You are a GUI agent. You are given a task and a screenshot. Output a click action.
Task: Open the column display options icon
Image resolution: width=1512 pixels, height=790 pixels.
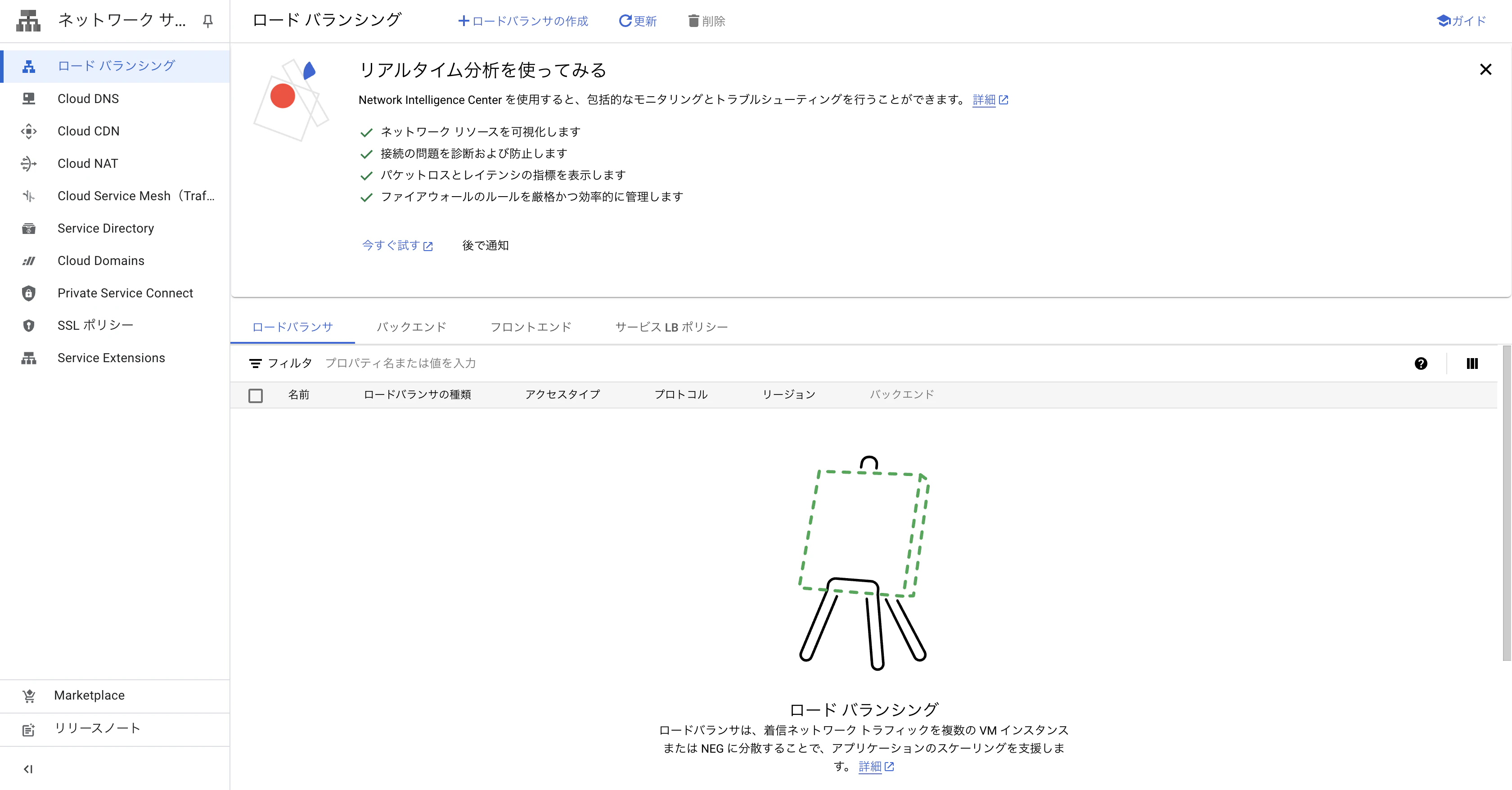point(1472,364)
